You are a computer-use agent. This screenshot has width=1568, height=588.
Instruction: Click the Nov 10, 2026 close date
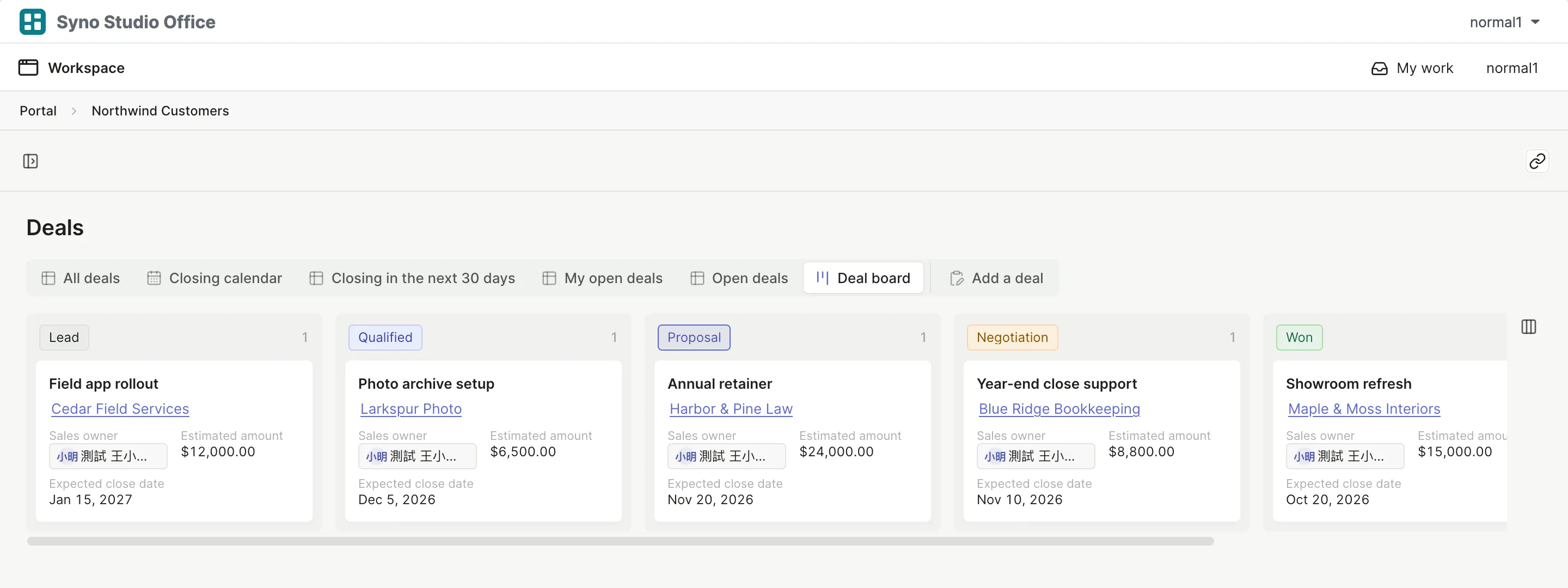tap(1020, 500)
